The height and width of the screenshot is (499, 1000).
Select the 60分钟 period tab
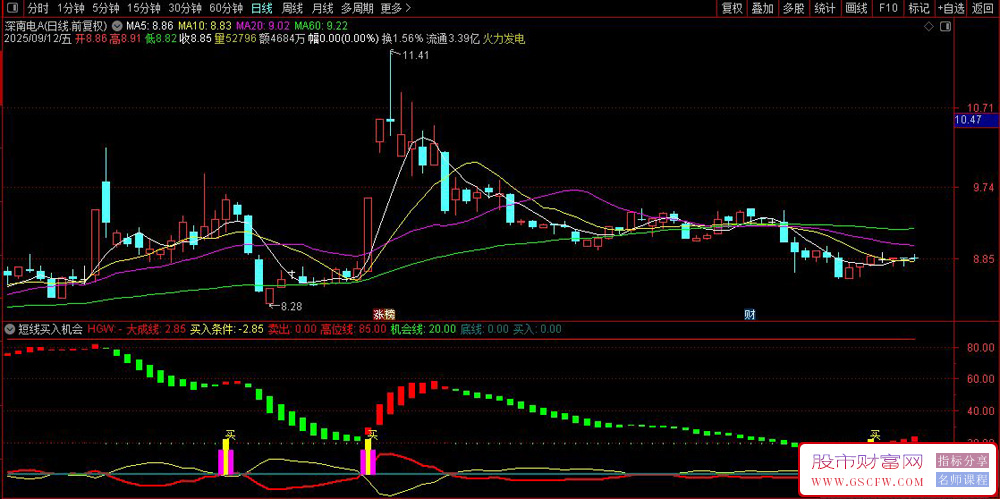(x=226, y=8)
